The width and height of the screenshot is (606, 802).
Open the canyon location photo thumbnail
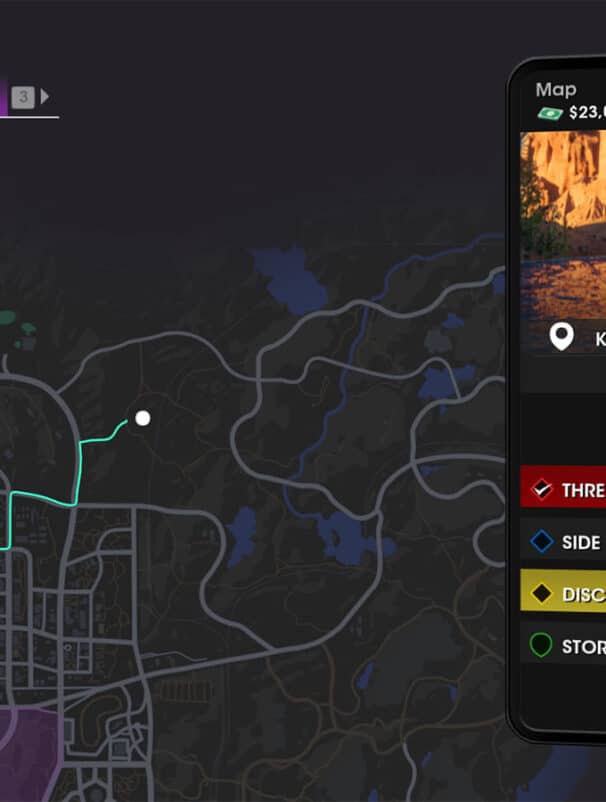[x=563, y=225]
